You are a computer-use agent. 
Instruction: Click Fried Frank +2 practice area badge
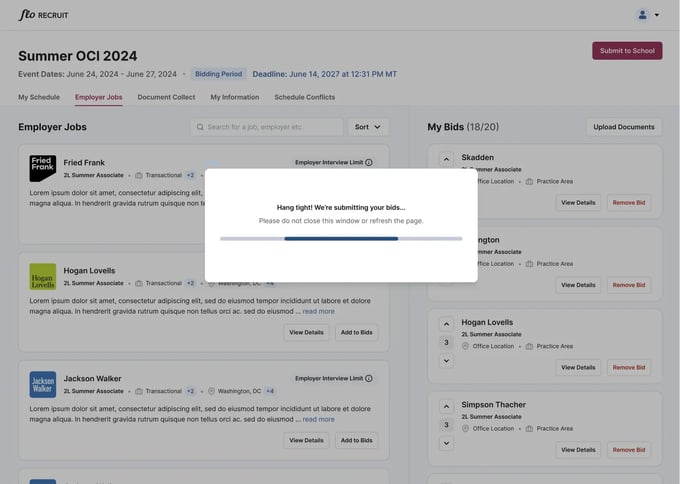coord(190,175)
